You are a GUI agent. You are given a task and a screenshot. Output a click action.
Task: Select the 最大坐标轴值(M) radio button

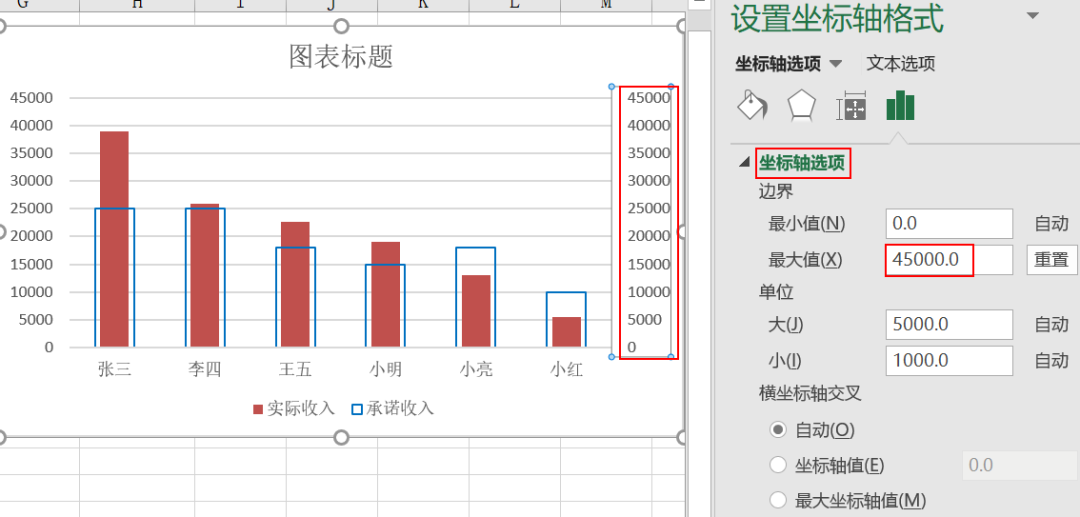pos(778,500)
